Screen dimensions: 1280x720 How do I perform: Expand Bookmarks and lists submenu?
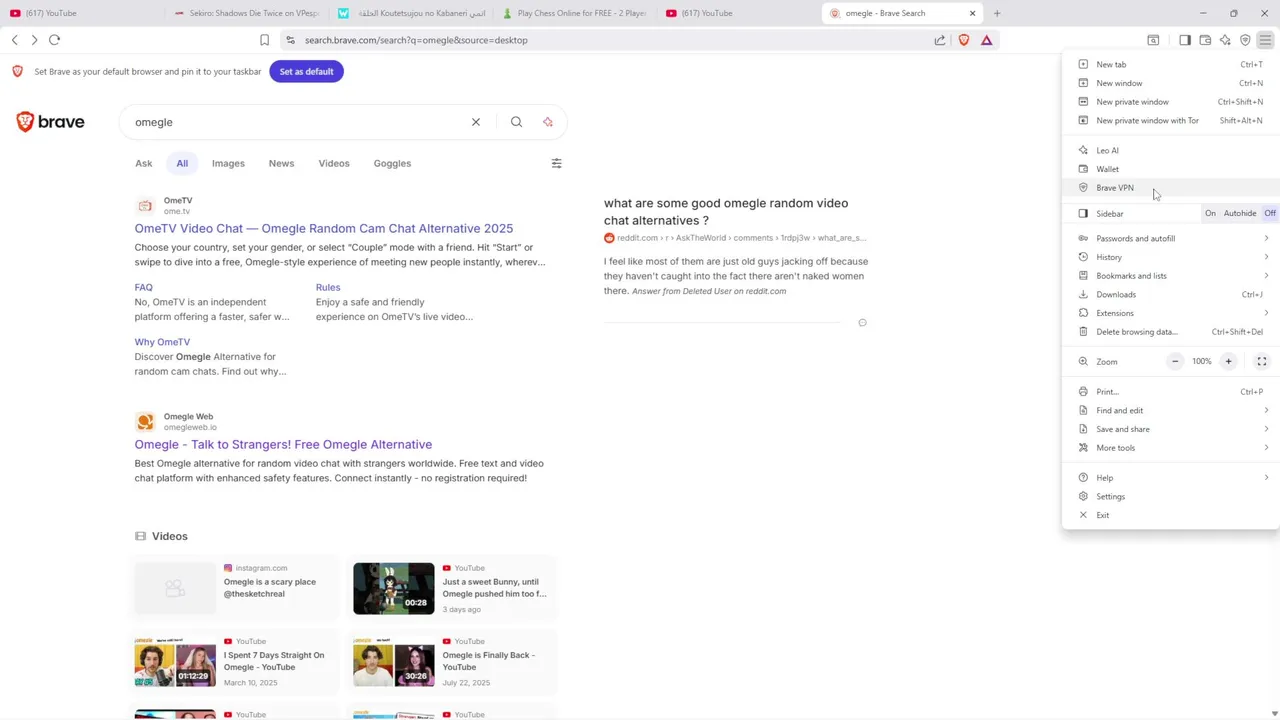pos(1171,276)
